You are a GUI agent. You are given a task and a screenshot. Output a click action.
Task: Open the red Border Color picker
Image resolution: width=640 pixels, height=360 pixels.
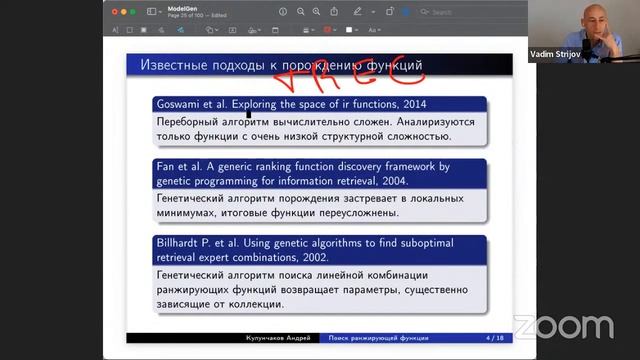pyautogui.click(x=330, y=30)
